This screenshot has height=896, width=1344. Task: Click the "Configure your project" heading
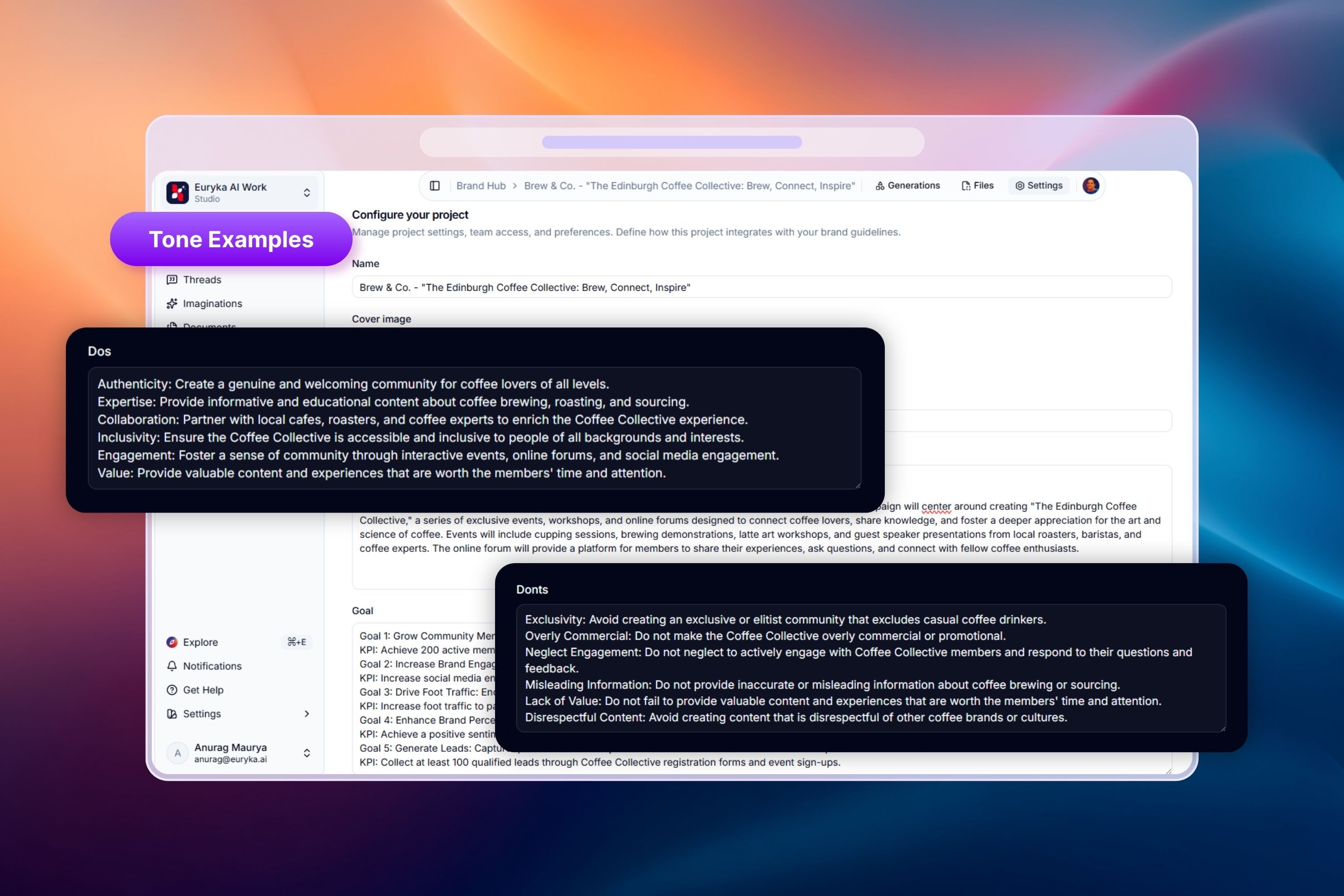click(x=410, y=215)
